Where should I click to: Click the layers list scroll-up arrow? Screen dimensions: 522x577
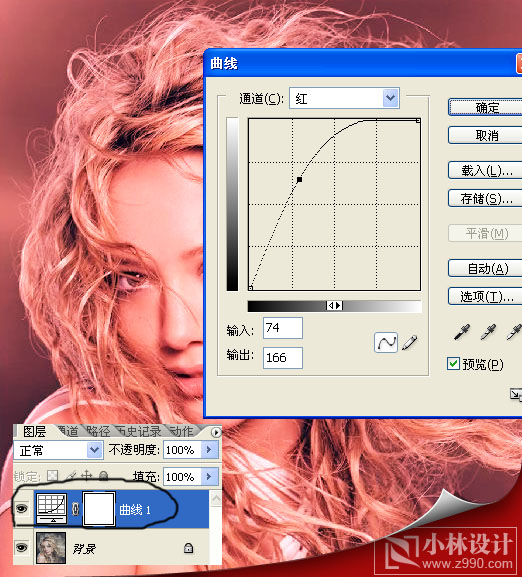[216, 499]
